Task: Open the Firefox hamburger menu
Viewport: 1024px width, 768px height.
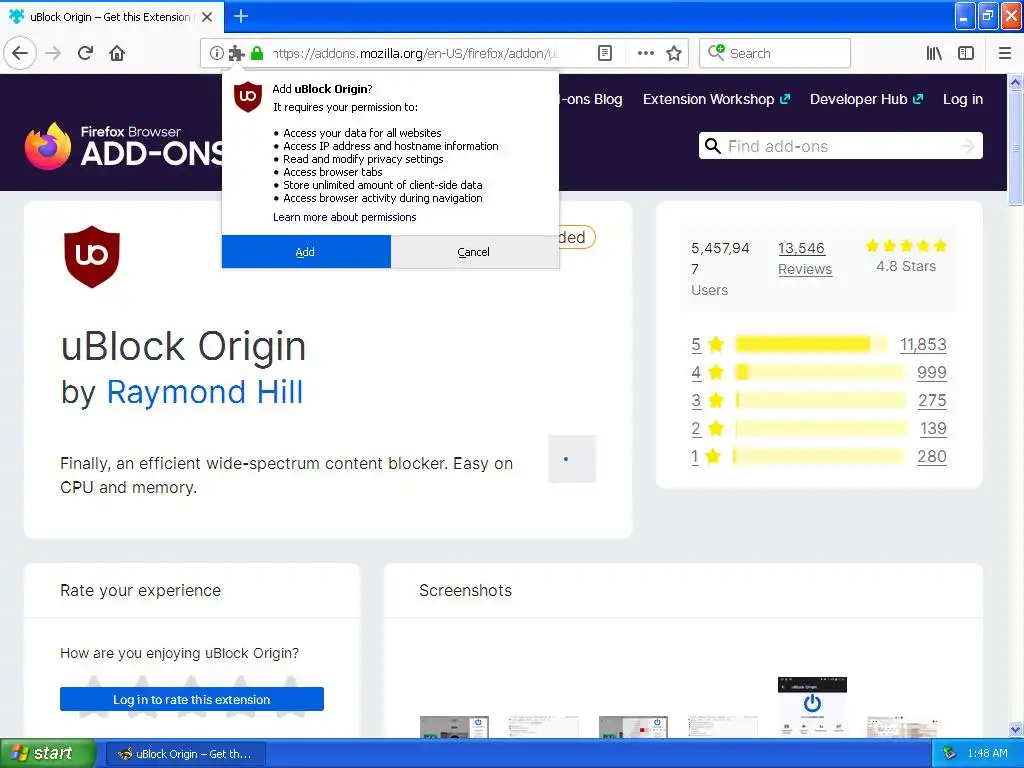Action: (1004, 53)
